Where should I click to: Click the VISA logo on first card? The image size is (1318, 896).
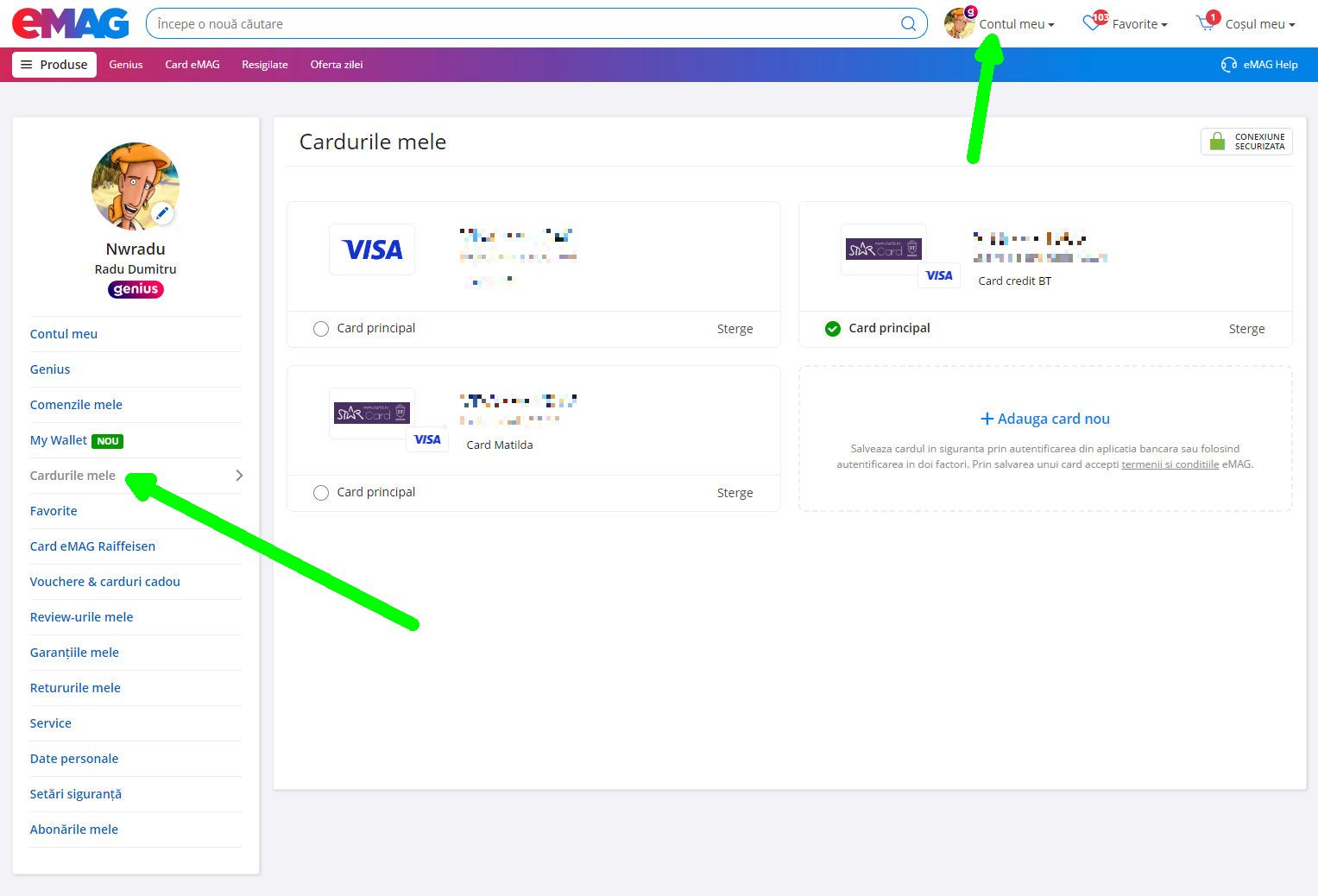(x=372, y=249)
